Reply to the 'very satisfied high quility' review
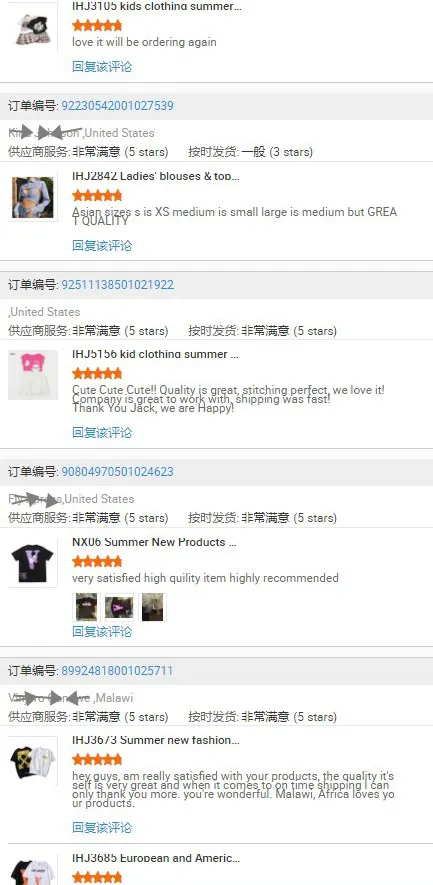 click(102, 631)
